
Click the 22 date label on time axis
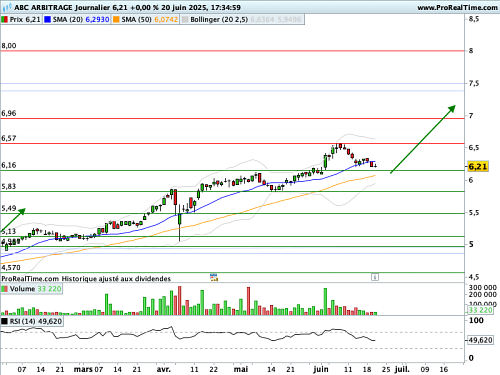click(214, 369)
